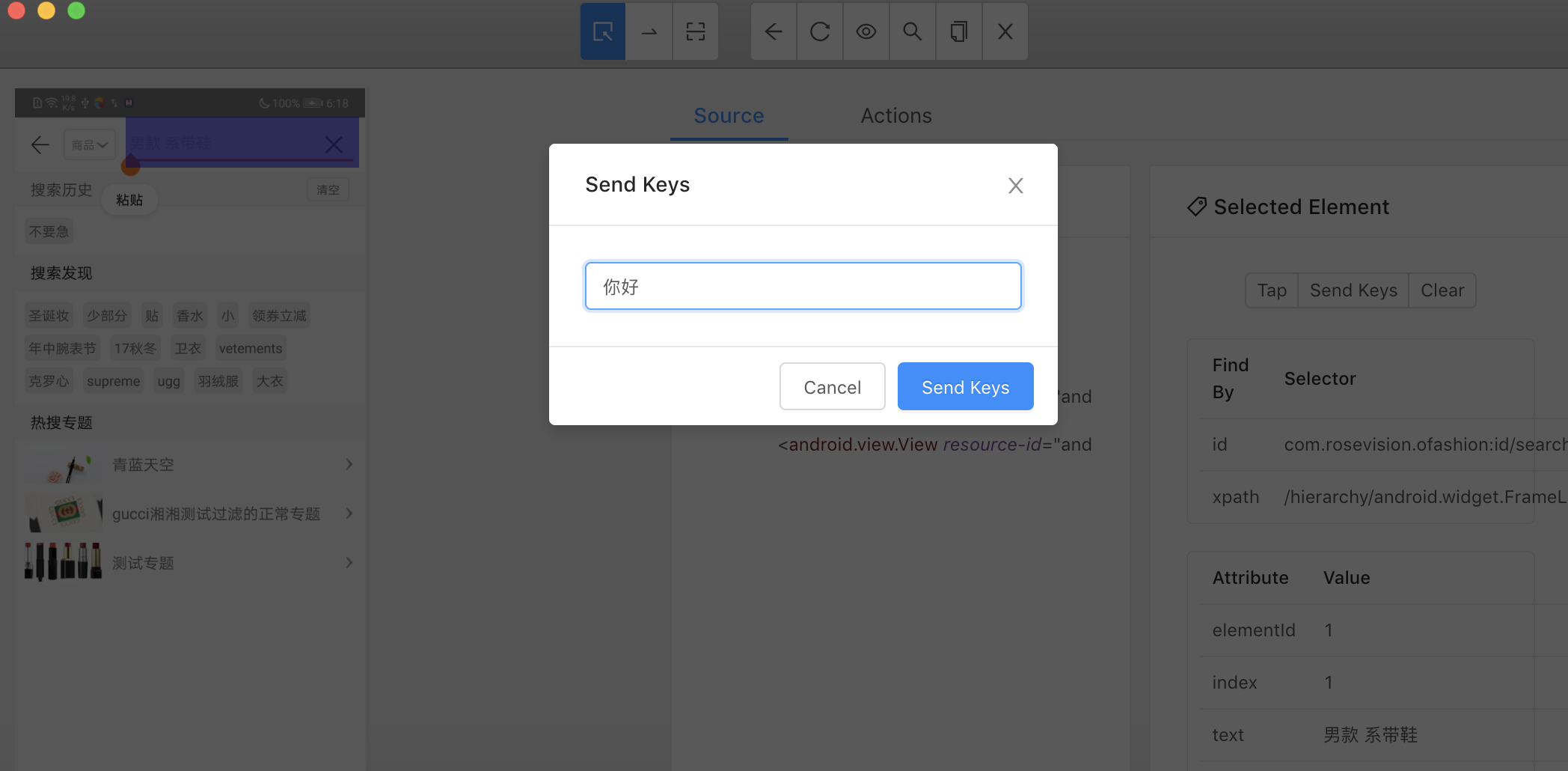
Task: Open the 商品 category dropdown
Action: click(90, 144)
